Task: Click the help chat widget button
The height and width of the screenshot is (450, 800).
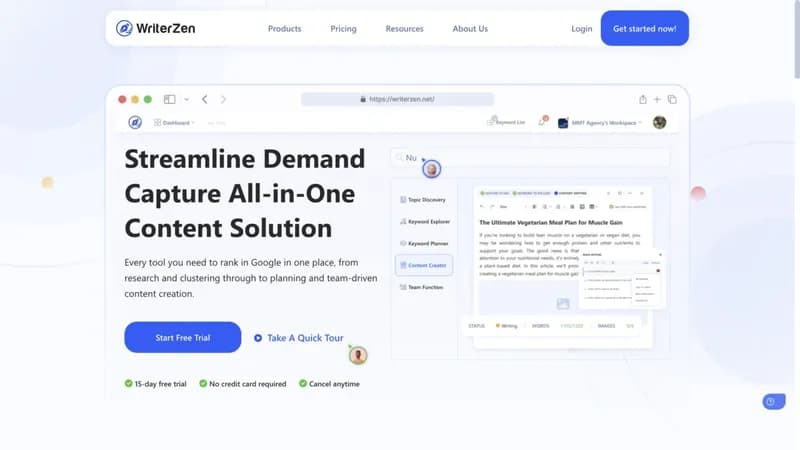Action: coord(774,402)
